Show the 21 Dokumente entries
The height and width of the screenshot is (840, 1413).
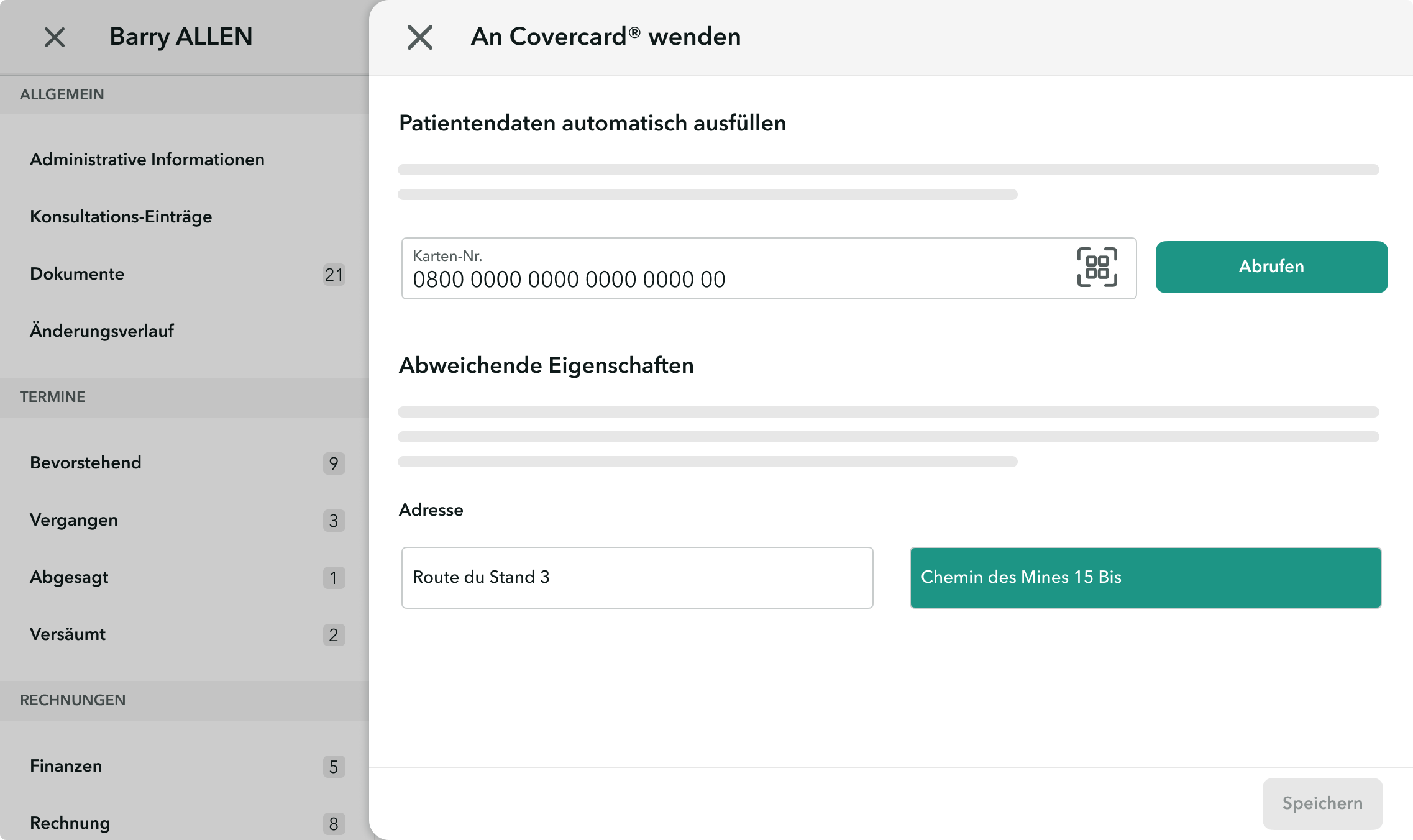tap(76, 273)
